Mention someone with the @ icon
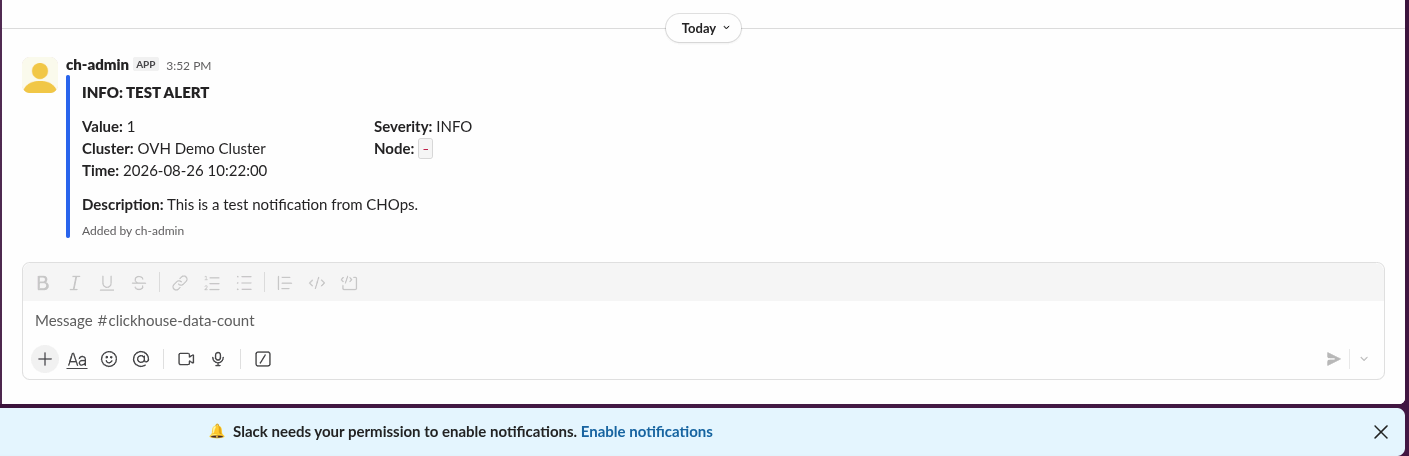Viewport: 1409px width, 456px height. tap(141, 359)
